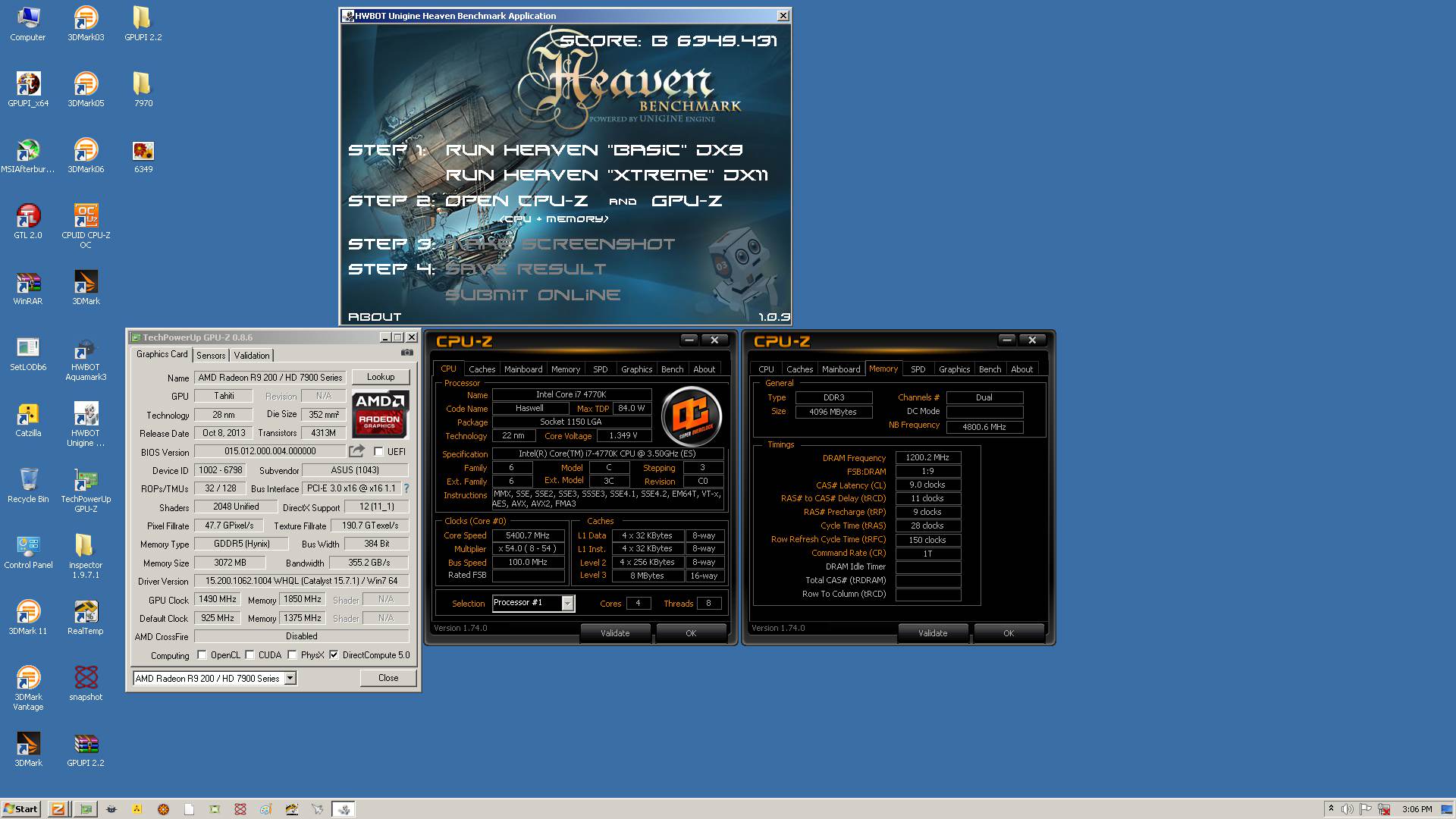The width and height of the screenshot is (1456, 819).
Task: Click the DRAM Frequency value 1200.2 MHz
Action: click(927, 458)
